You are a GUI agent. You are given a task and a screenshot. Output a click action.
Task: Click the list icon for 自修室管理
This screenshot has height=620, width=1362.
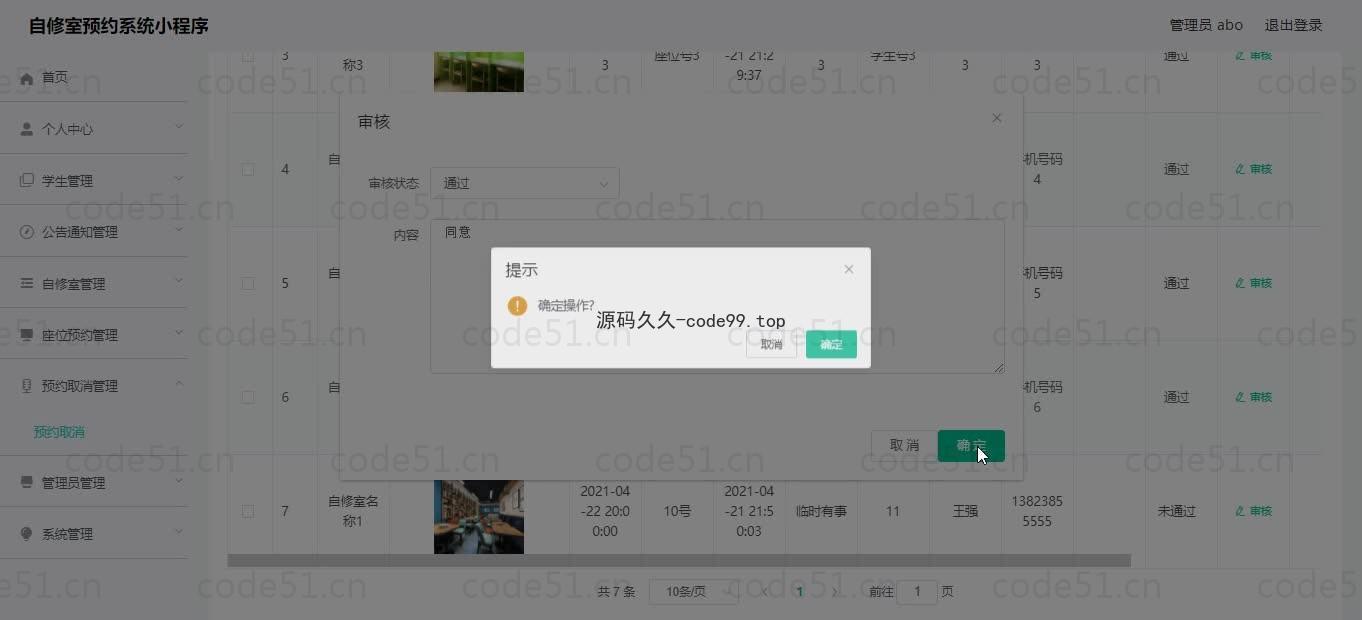click(x=27, y=284)
